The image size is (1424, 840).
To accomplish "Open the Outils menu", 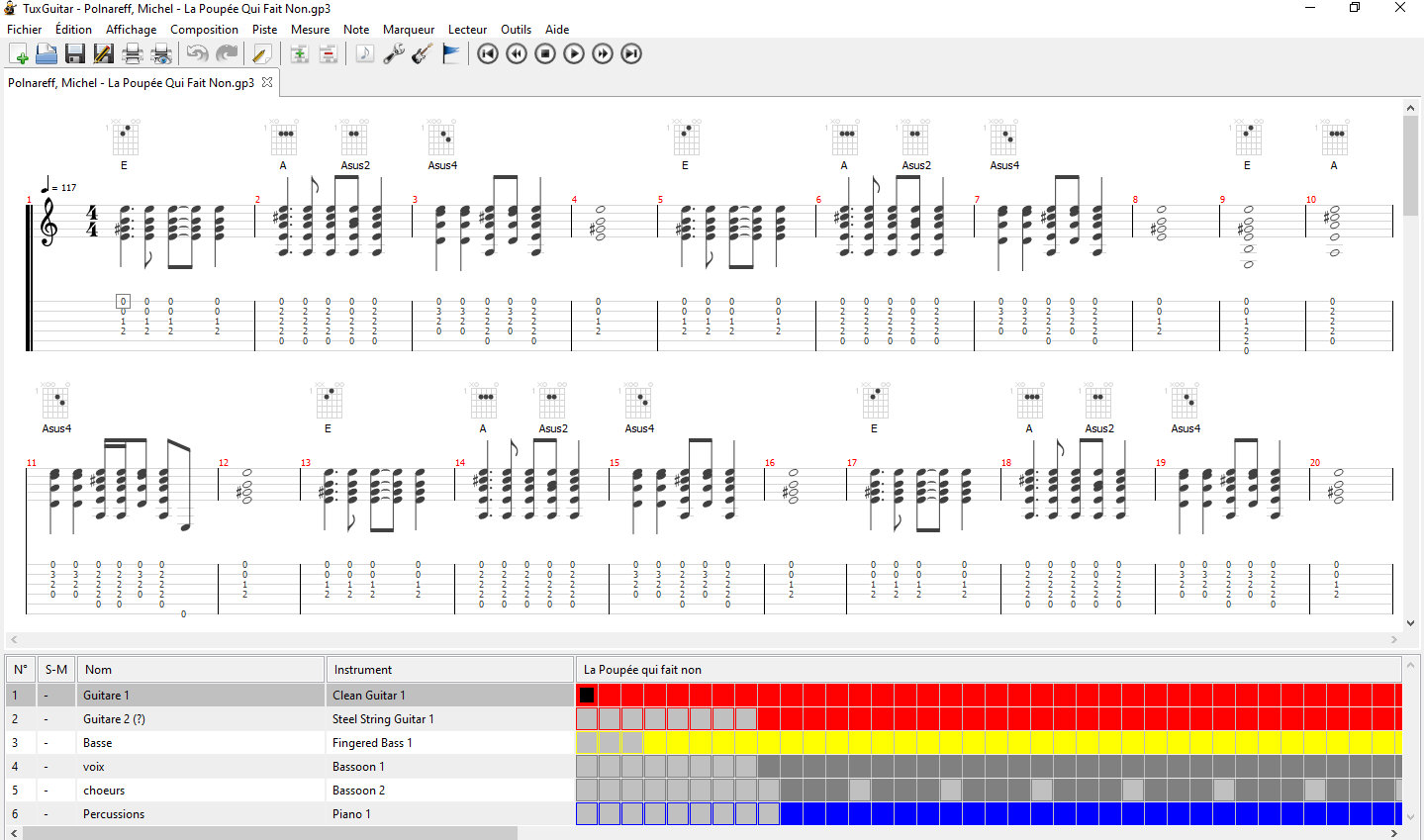I will click(516, 30).
